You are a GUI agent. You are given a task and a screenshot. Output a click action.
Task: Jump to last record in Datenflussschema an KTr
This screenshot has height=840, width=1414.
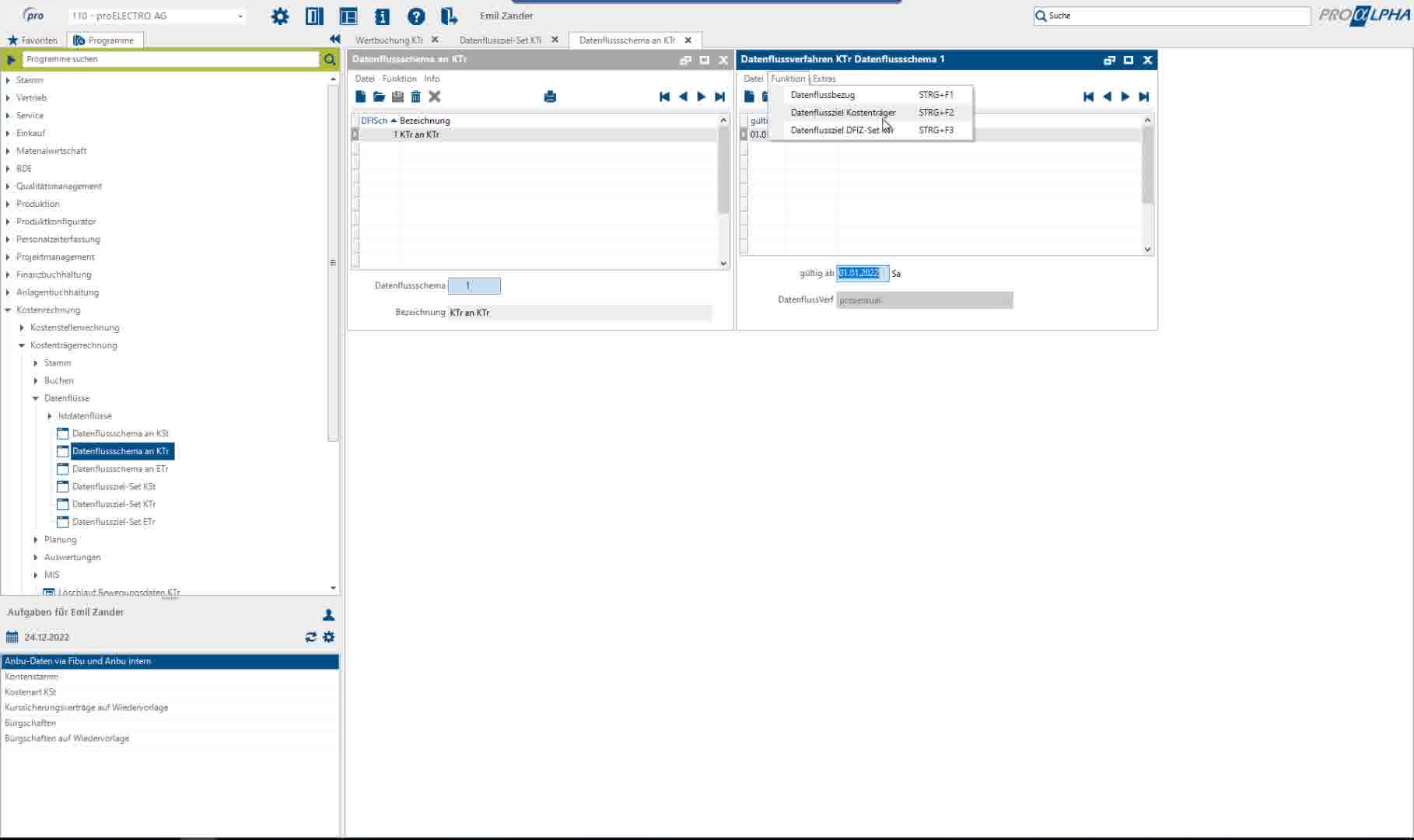(x=720, y=96)
